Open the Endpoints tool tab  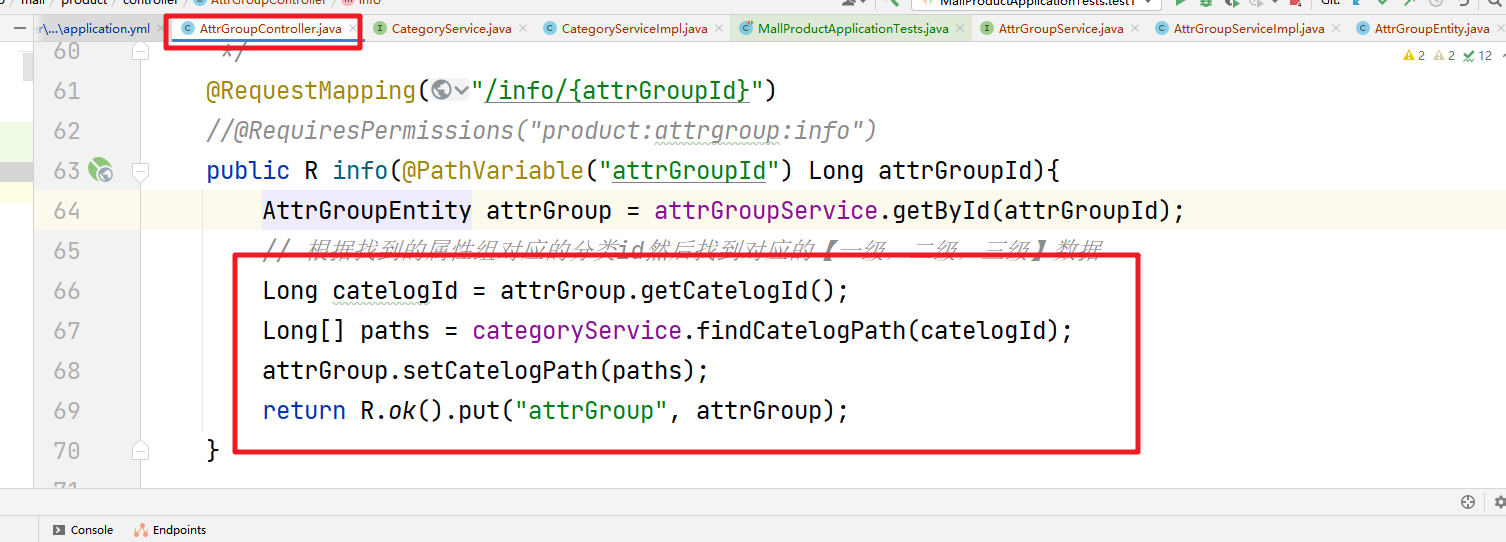pos(170,530)
